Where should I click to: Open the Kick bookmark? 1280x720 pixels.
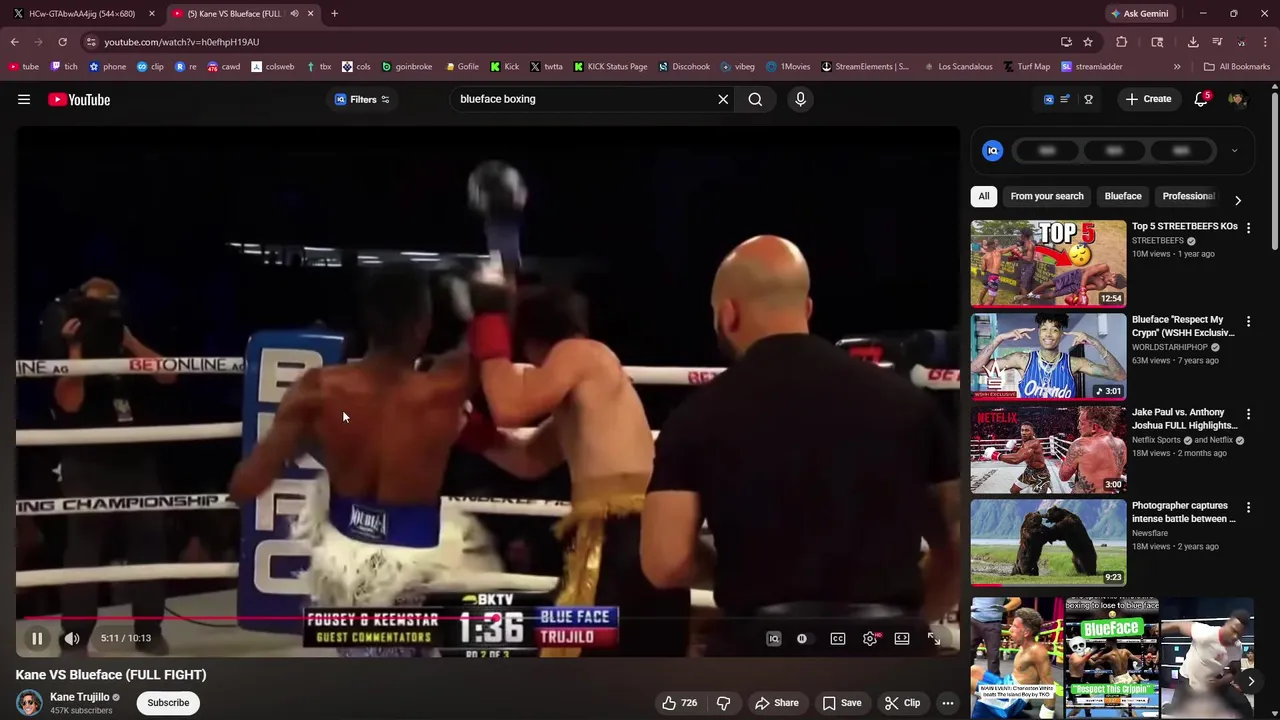(504, 67)
